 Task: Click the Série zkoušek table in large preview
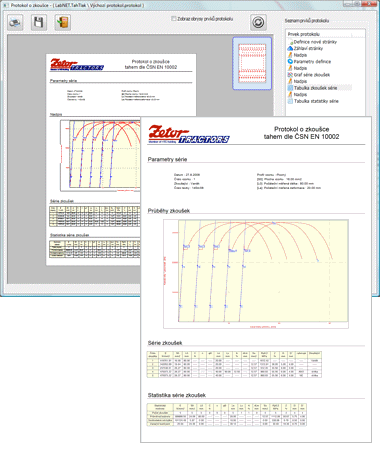click(x=234, y=364)
